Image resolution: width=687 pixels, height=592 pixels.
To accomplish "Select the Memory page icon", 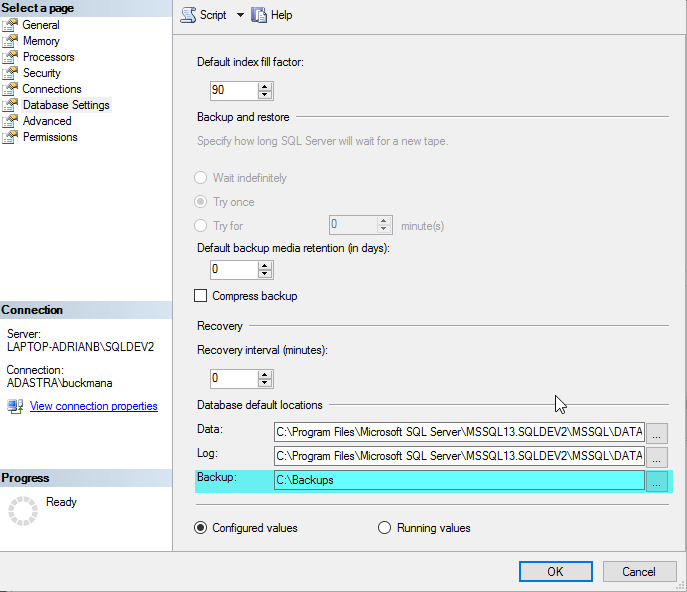I will coord(11,41).
